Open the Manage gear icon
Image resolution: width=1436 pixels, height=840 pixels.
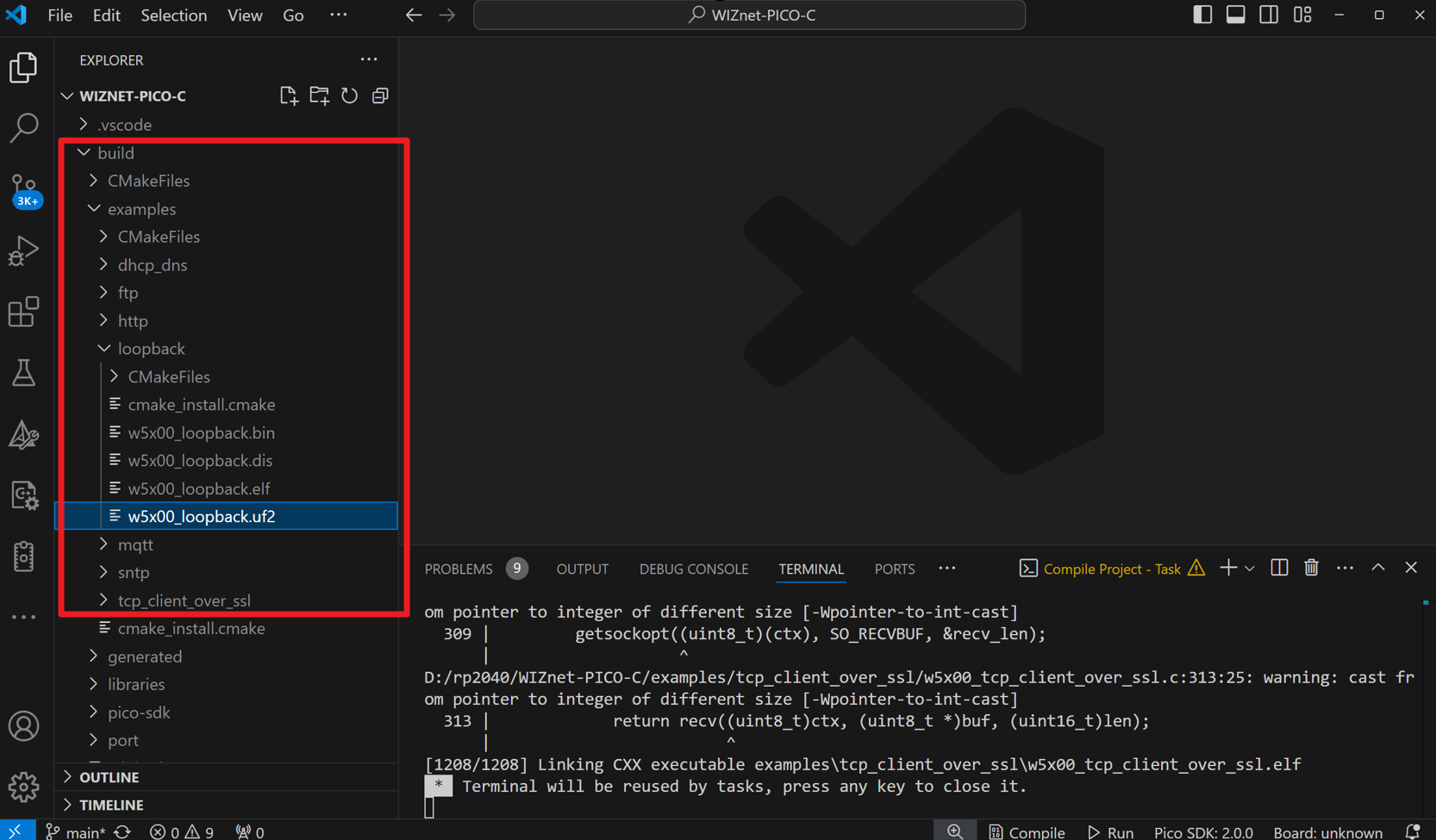24,787
